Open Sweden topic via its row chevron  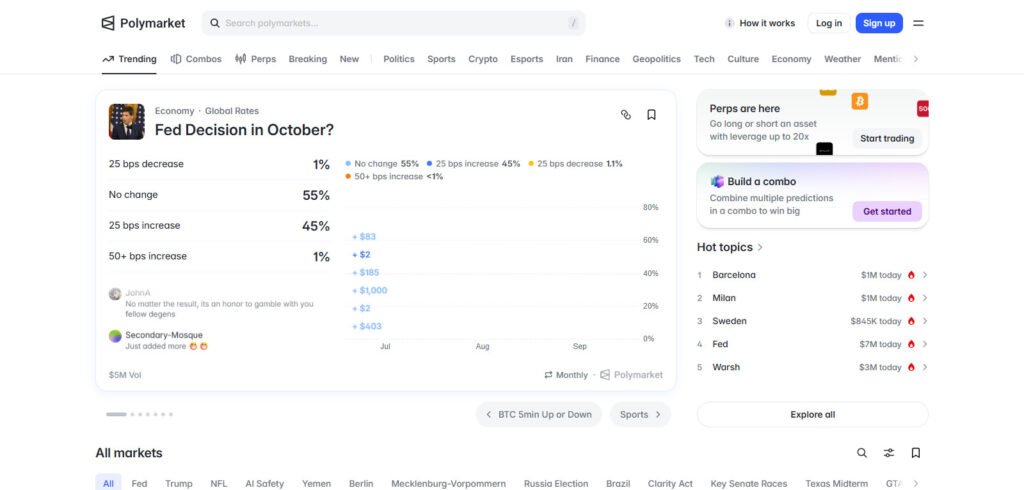pyautogui.click(x=925, y=321)
